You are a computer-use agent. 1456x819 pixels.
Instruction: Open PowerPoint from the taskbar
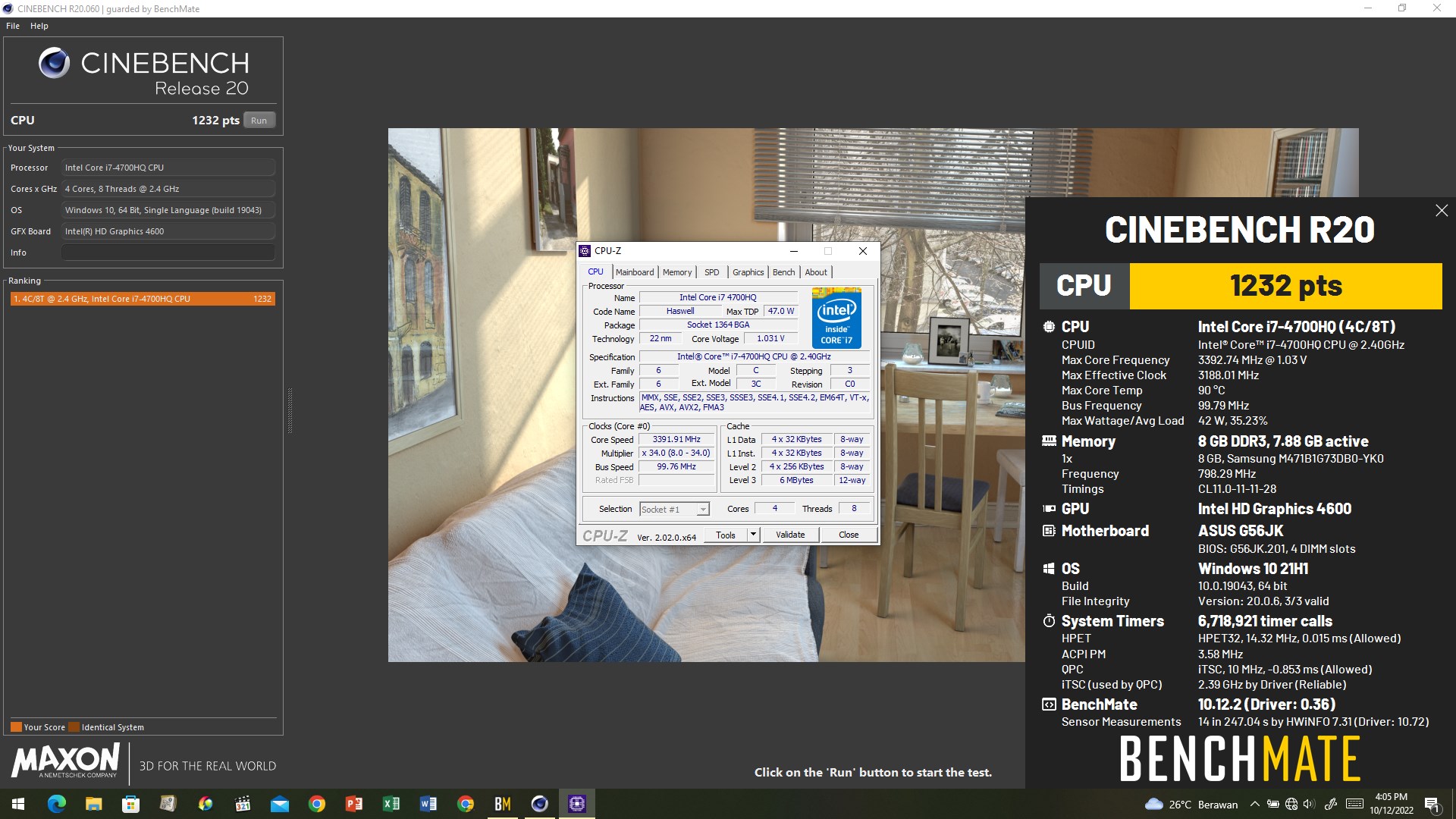pos(354,804)
